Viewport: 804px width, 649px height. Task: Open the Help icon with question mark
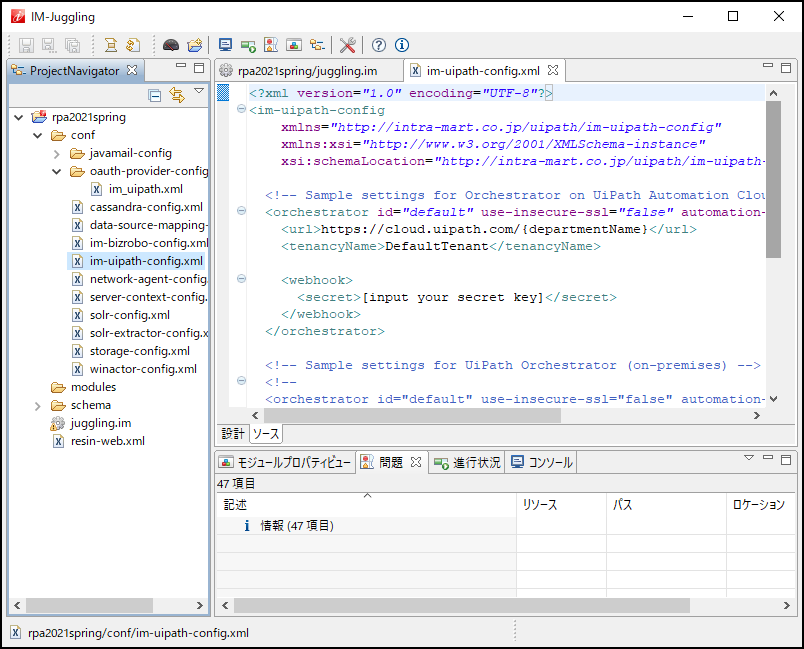point(380,45)
